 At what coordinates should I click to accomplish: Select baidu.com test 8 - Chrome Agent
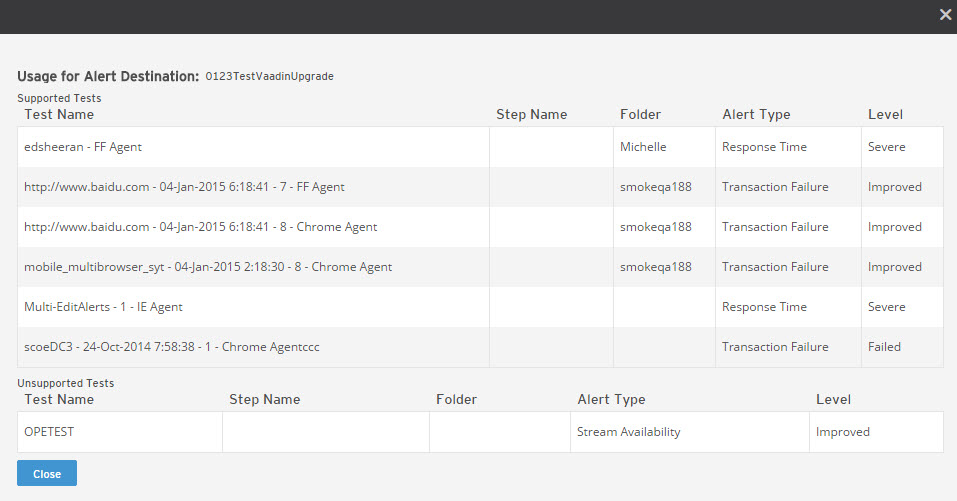480,227
